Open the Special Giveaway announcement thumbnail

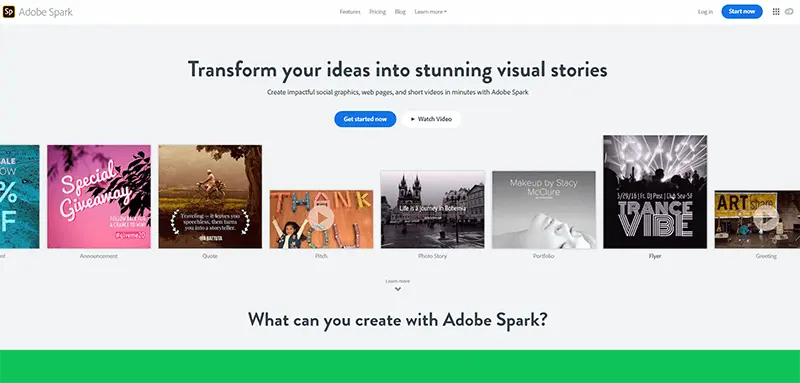click(99, 197)
